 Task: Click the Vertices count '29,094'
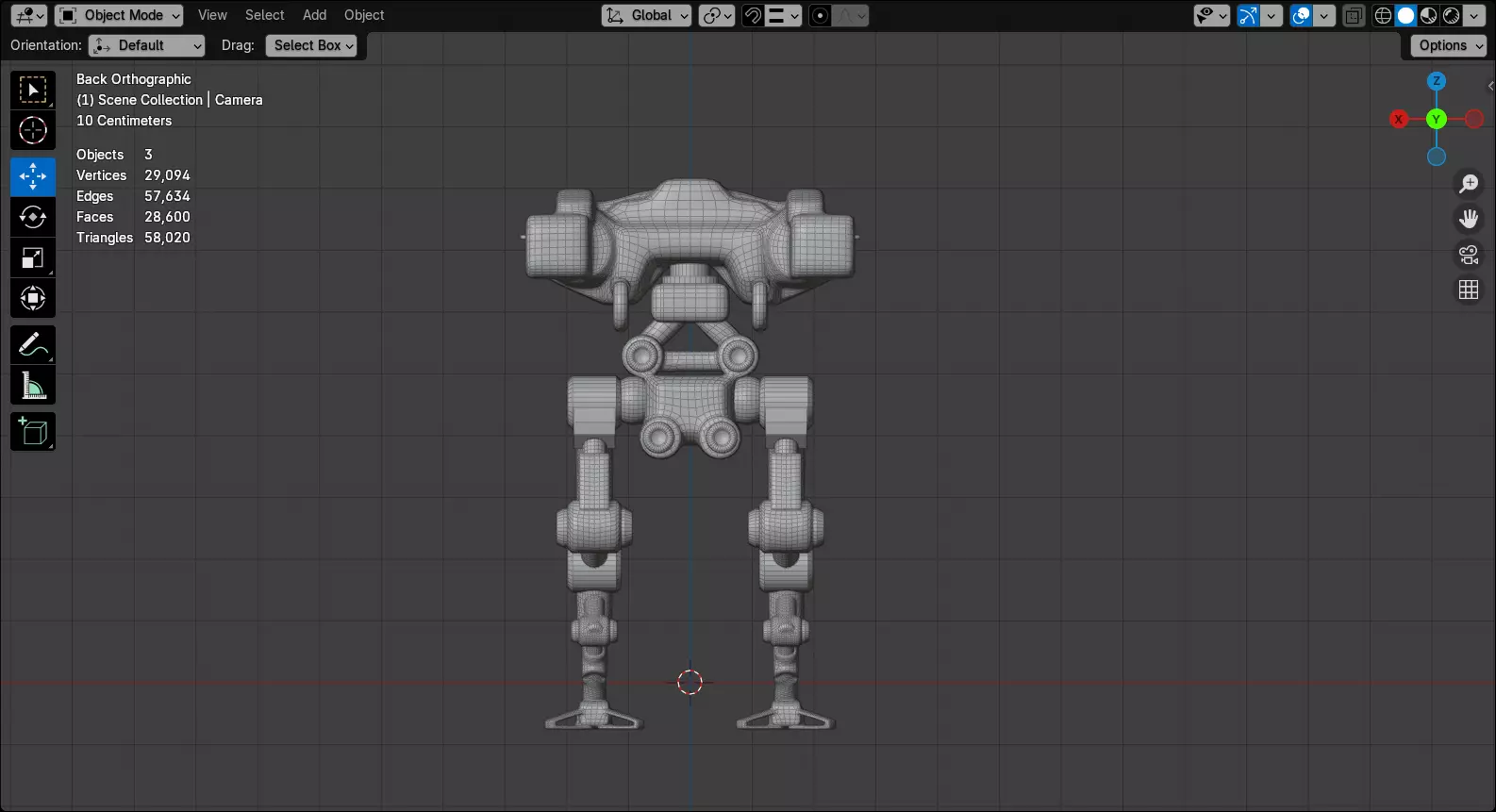point(167,175)
